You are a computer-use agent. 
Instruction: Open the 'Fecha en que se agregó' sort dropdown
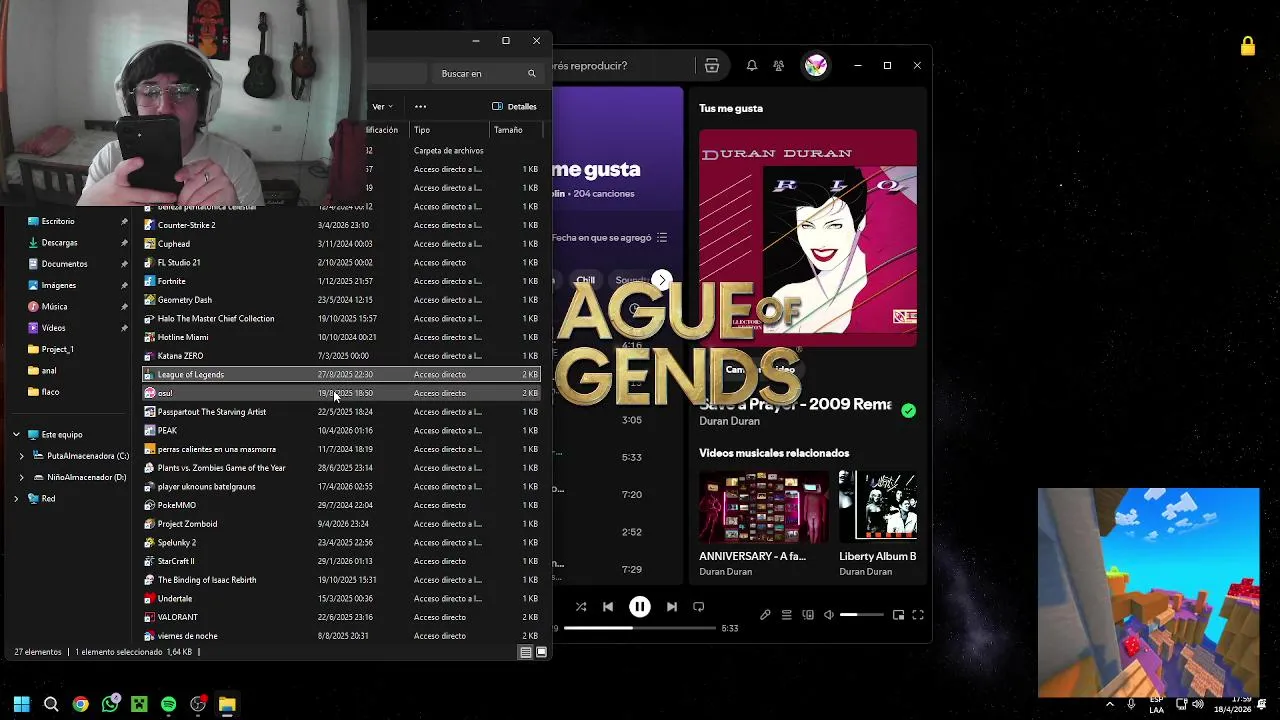click(609, 238)
